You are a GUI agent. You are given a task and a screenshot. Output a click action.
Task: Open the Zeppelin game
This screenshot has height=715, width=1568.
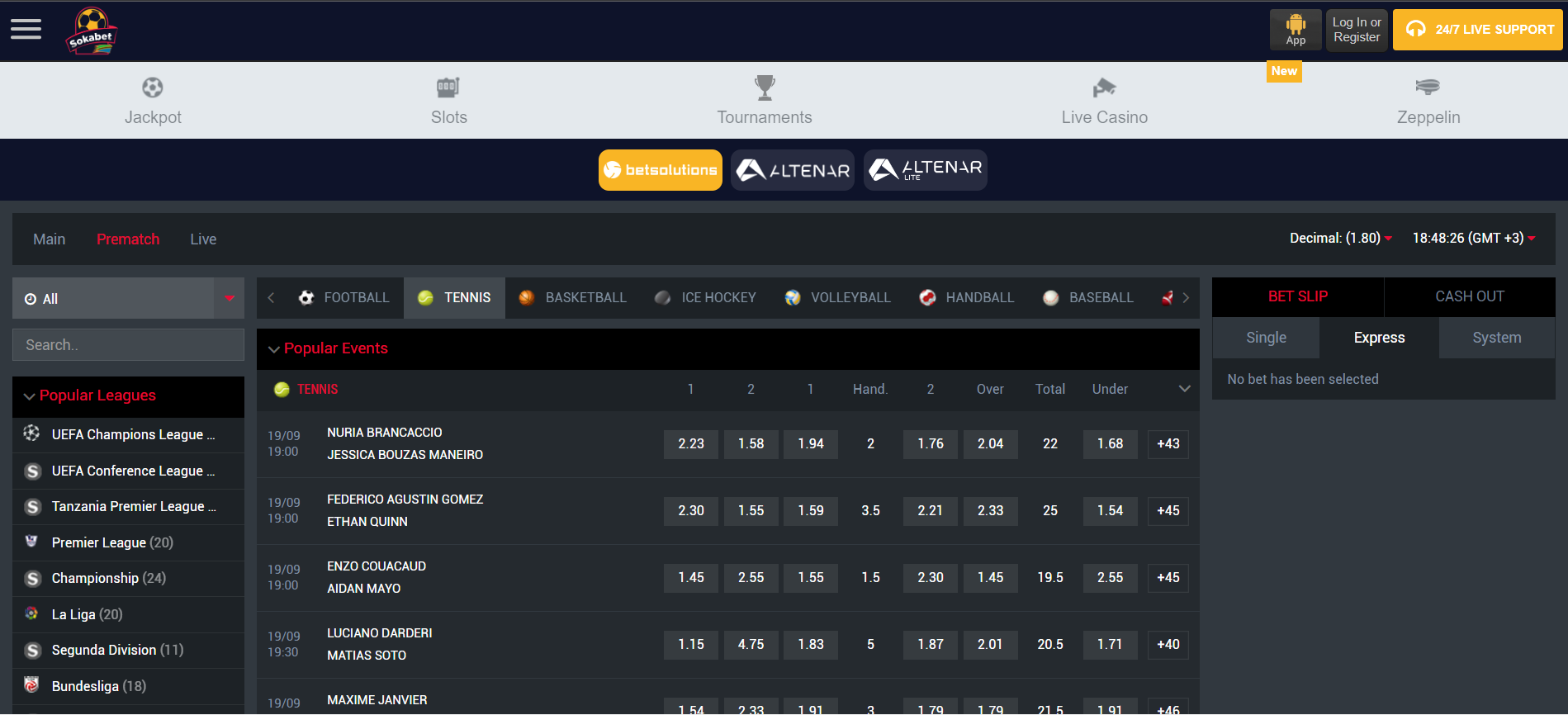(1428, 101)
